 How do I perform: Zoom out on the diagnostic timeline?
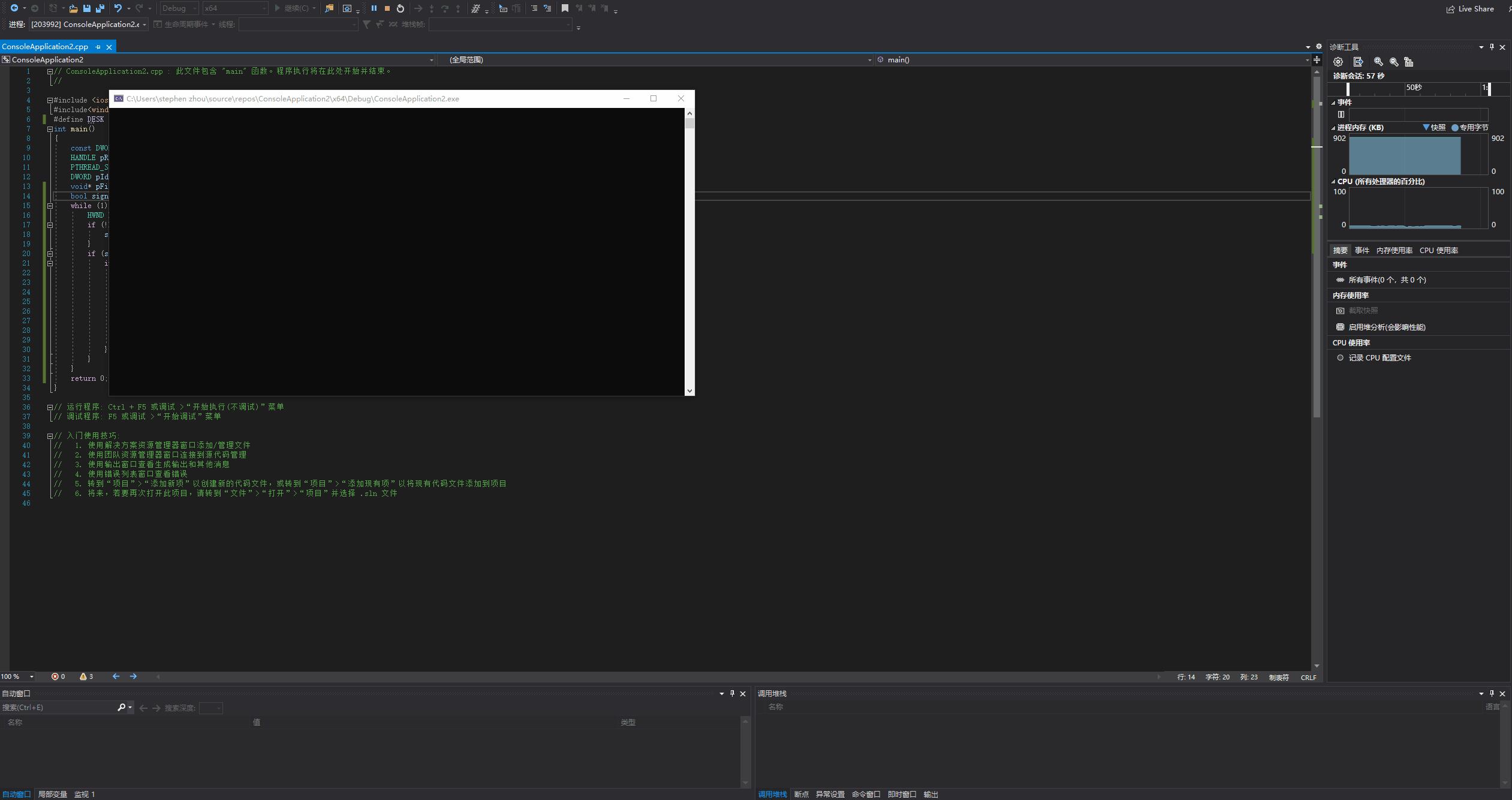tap(1394, 62)
